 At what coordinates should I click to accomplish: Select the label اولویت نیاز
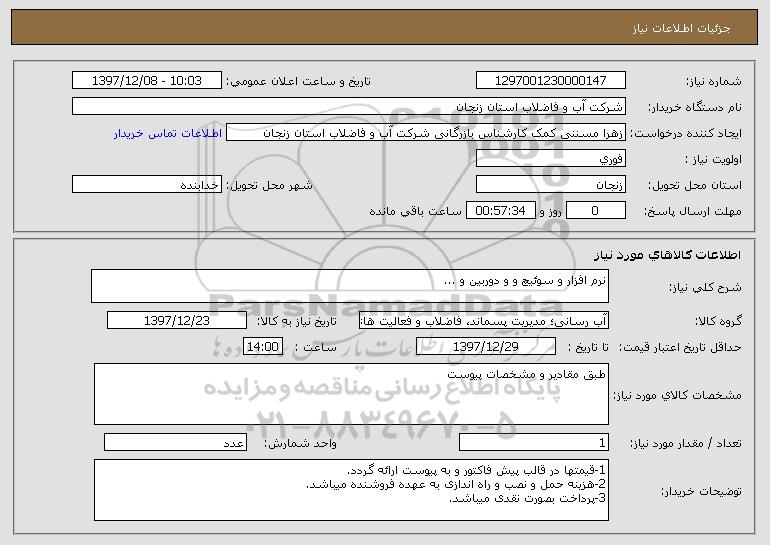pos(713,160)
